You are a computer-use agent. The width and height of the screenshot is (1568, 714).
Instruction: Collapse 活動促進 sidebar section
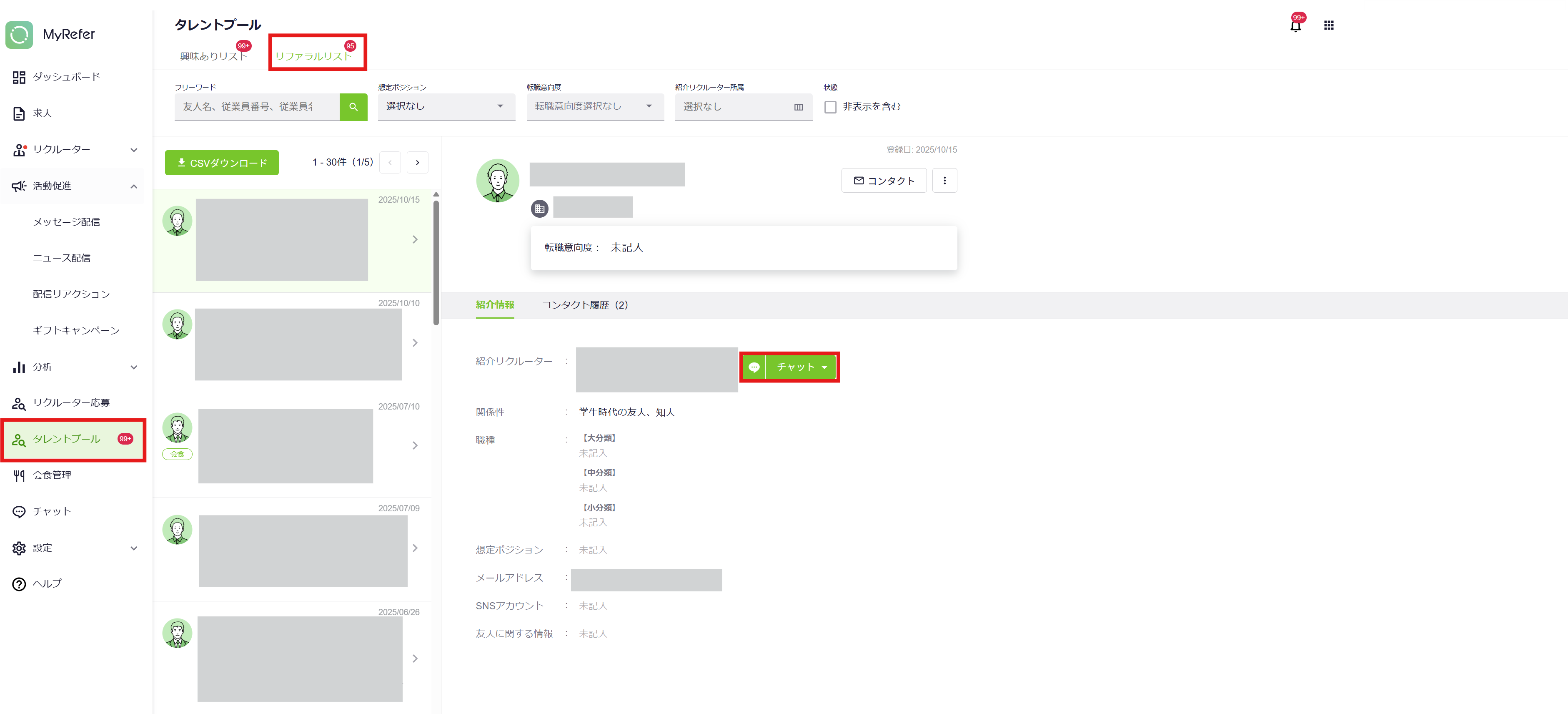click(x=133, y=186)
